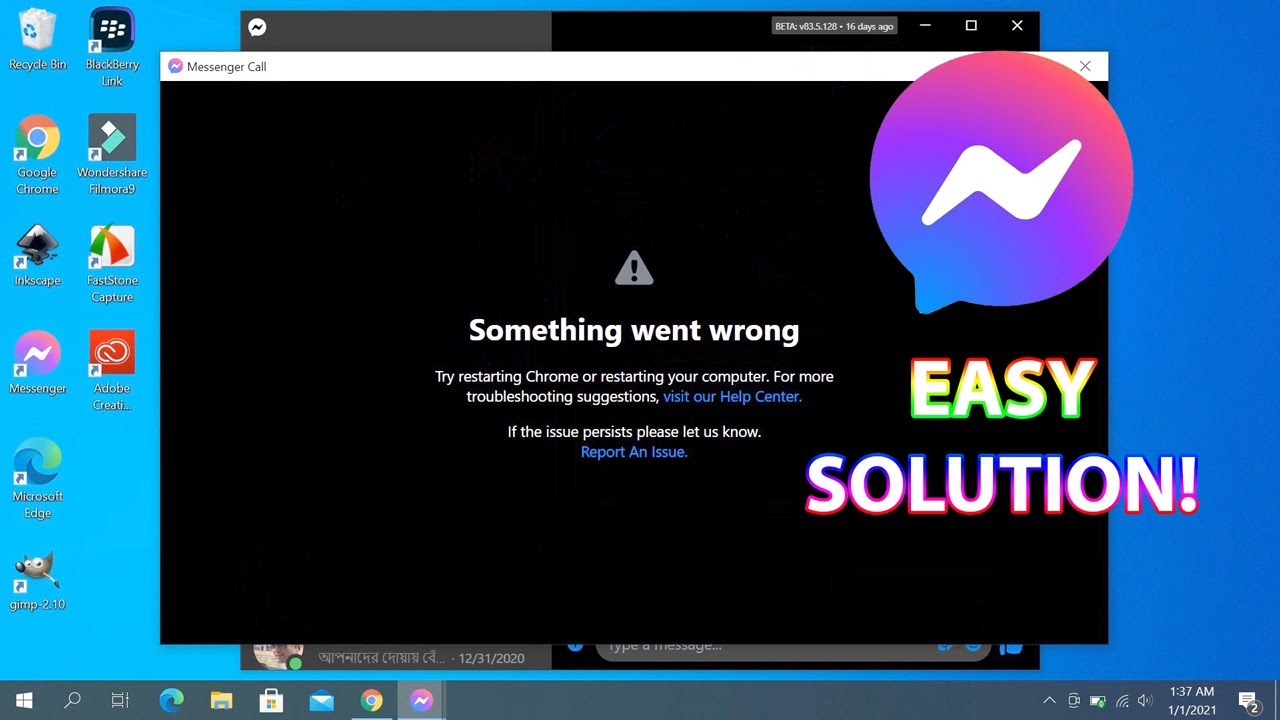Click the 'Messenger Call' window title
Screen dimensions: 1280x720
(x=226, y=67)
